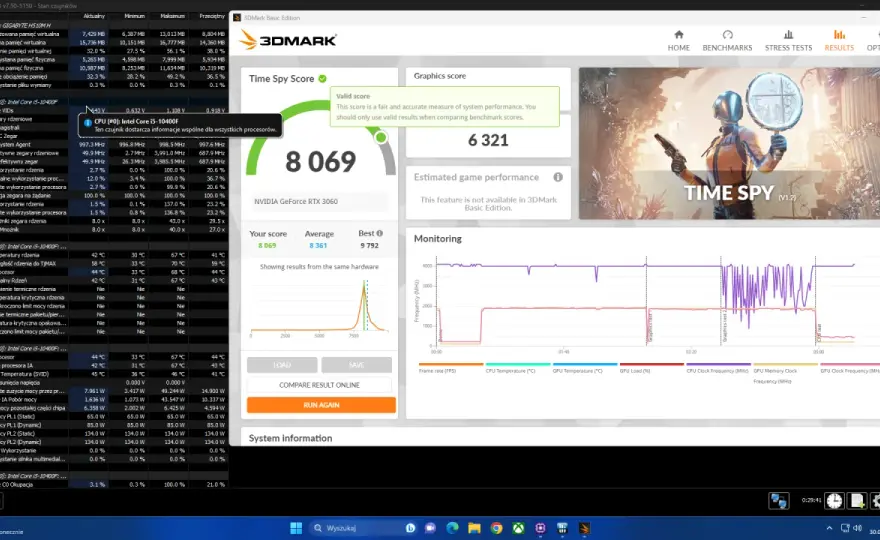Open Bing from the taskbar
The height and width of the screenshot is (540, 880).
click(410, 528)
